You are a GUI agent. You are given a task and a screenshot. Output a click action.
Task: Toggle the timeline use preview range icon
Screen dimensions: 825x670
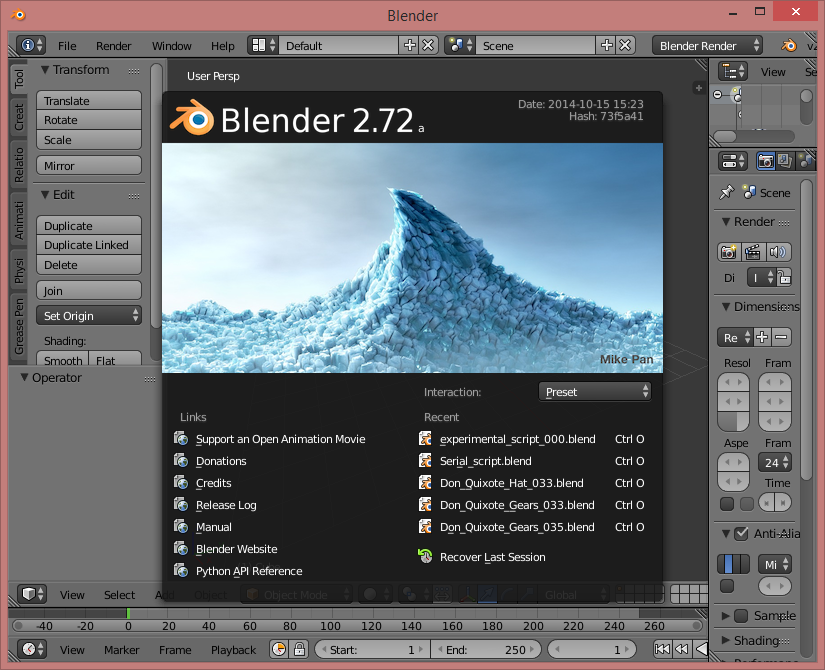(x=279, y=649)
